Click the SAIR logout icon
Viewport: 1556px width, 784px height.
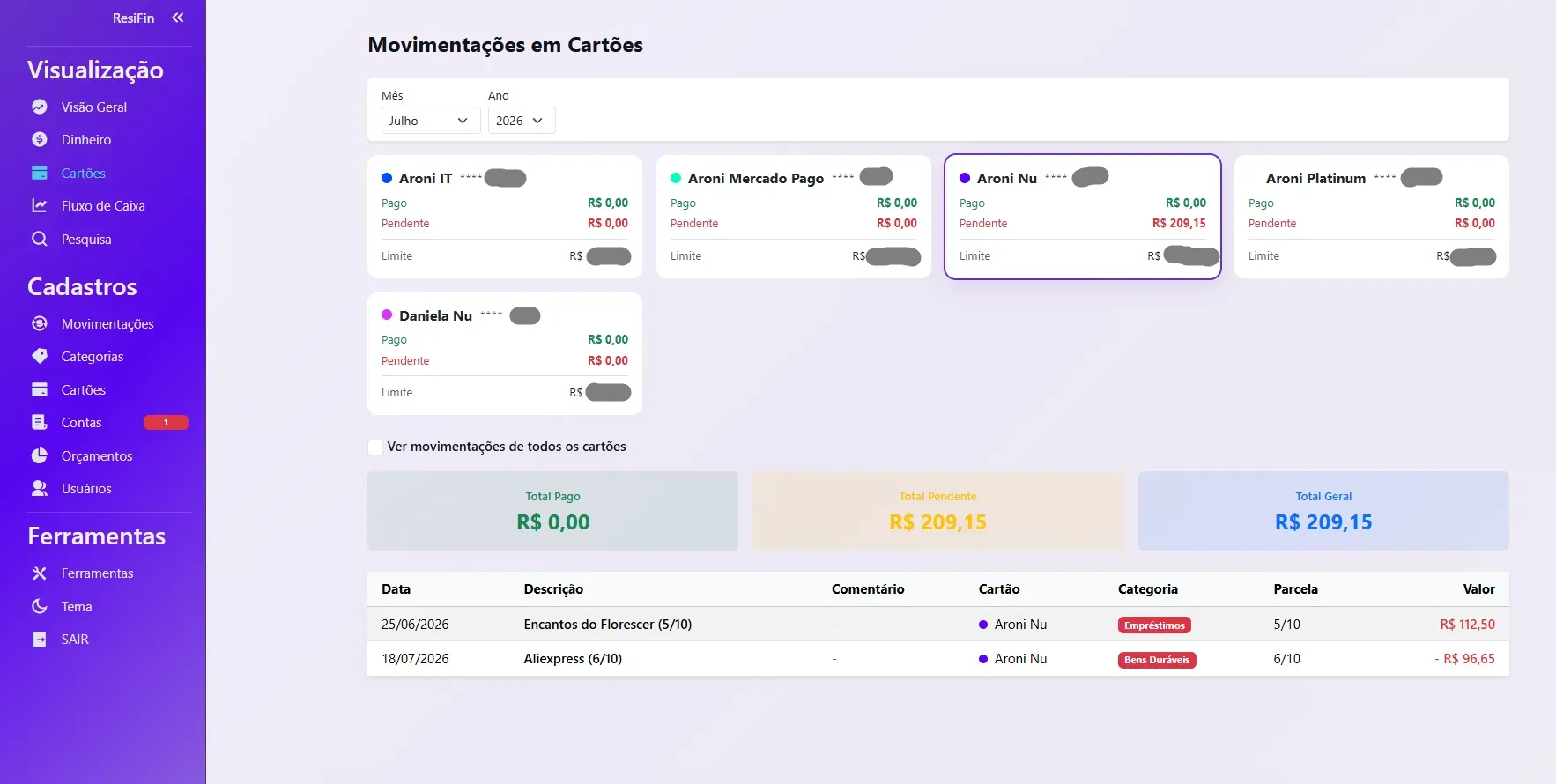(40, 639)
